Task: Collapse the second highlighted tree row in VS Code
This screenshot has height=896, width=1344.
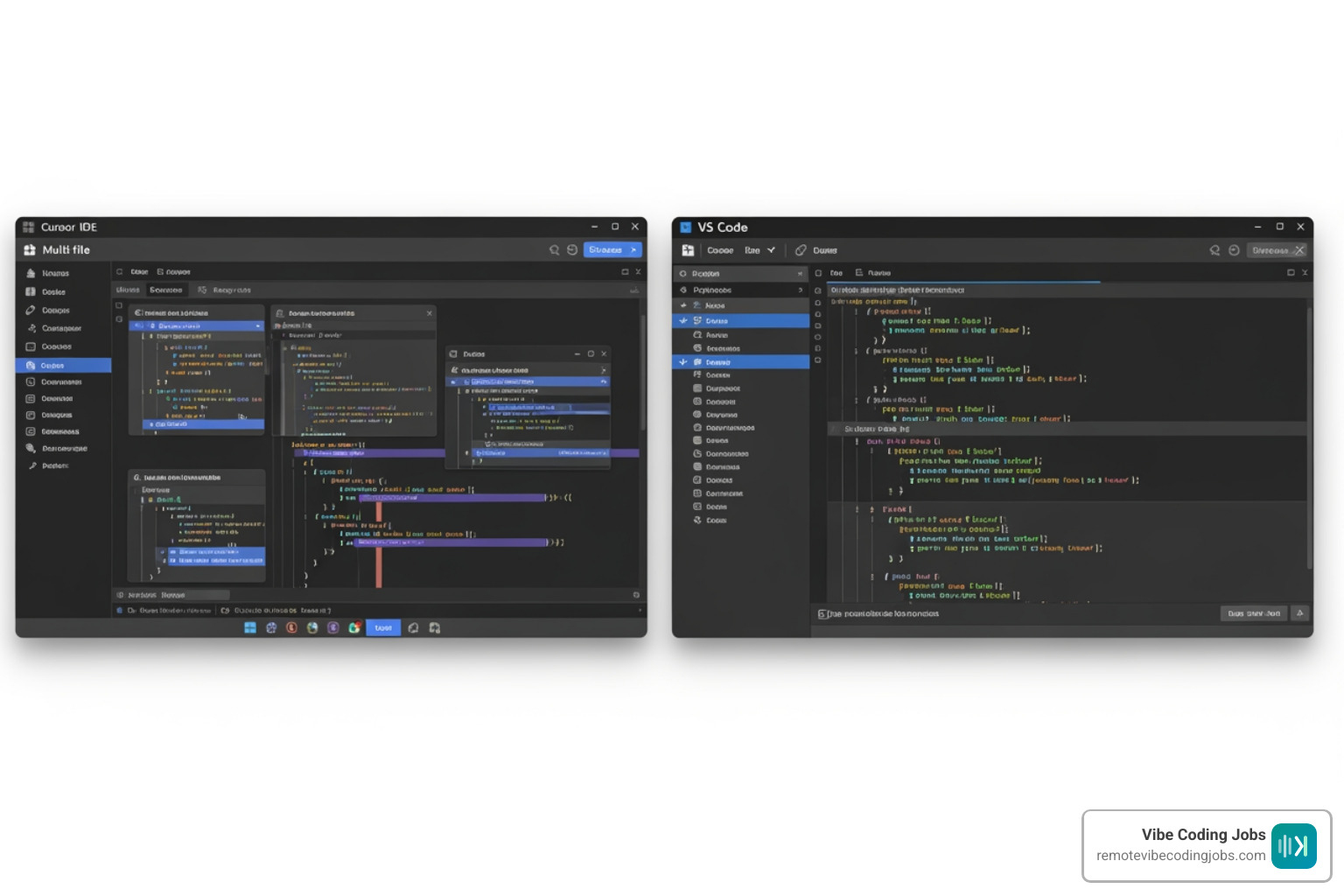Action: coord(683,361)
